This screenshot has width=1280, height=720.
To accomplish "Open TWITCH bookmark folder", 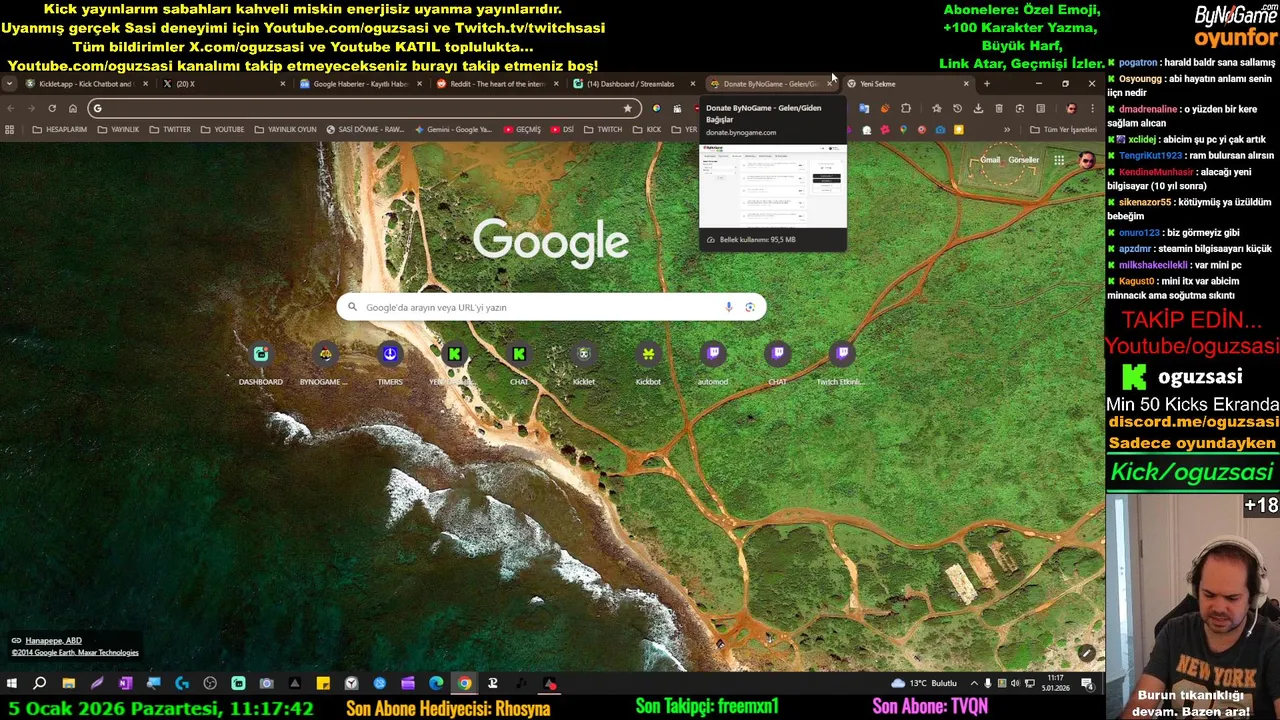I will coord(603,129).
